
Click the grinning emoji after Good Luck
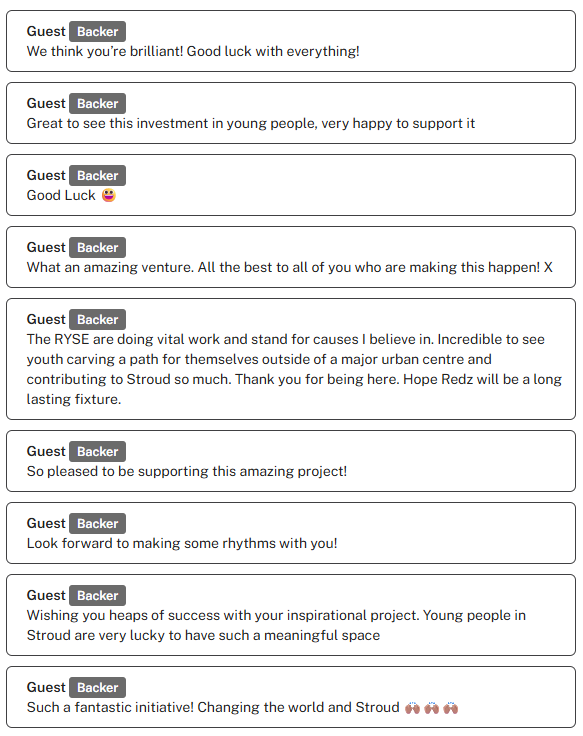pos(109,195)
